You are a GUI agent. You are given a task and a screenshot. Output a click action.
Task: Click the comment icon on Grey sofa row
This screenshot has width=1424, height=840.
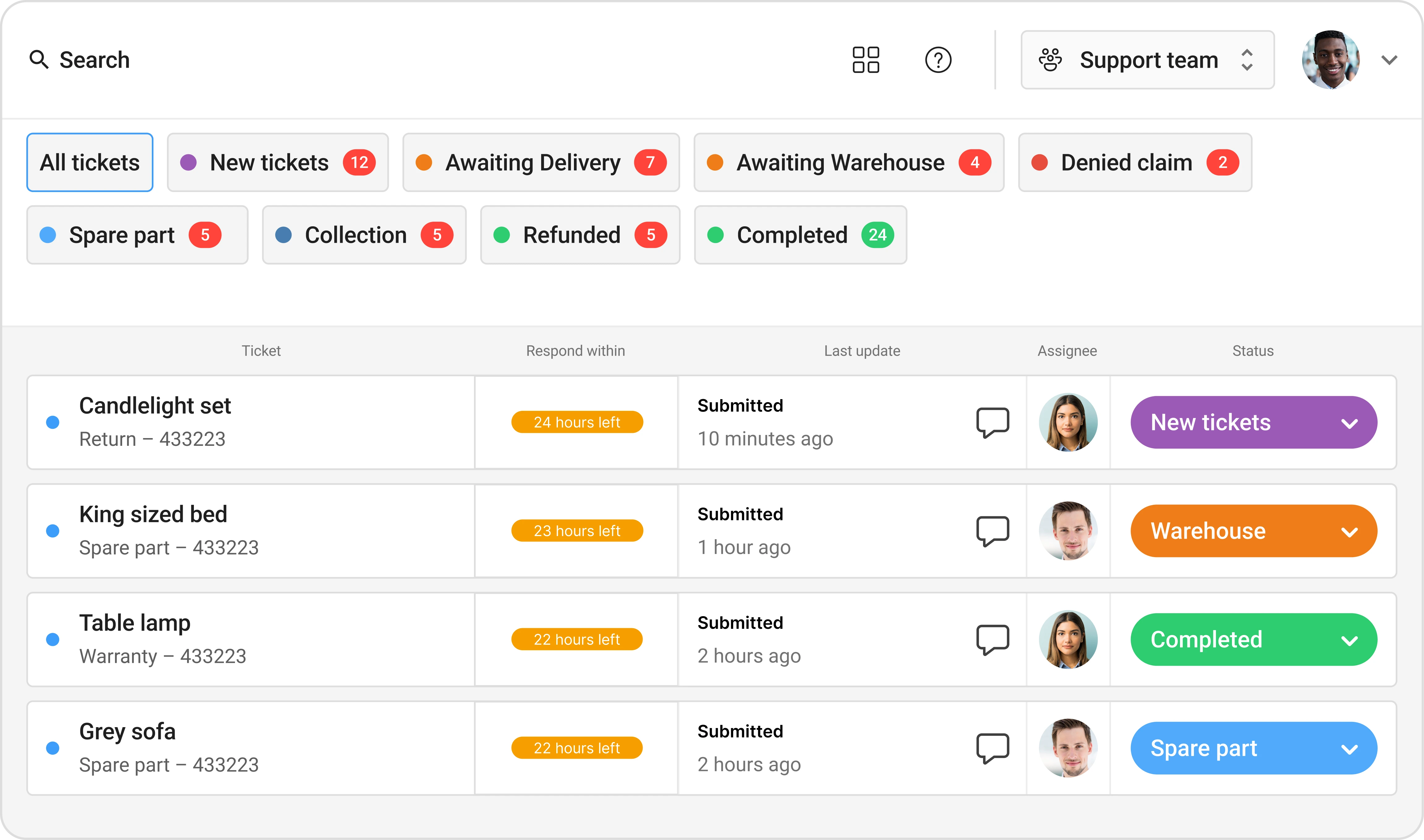(x=992, y=747)
